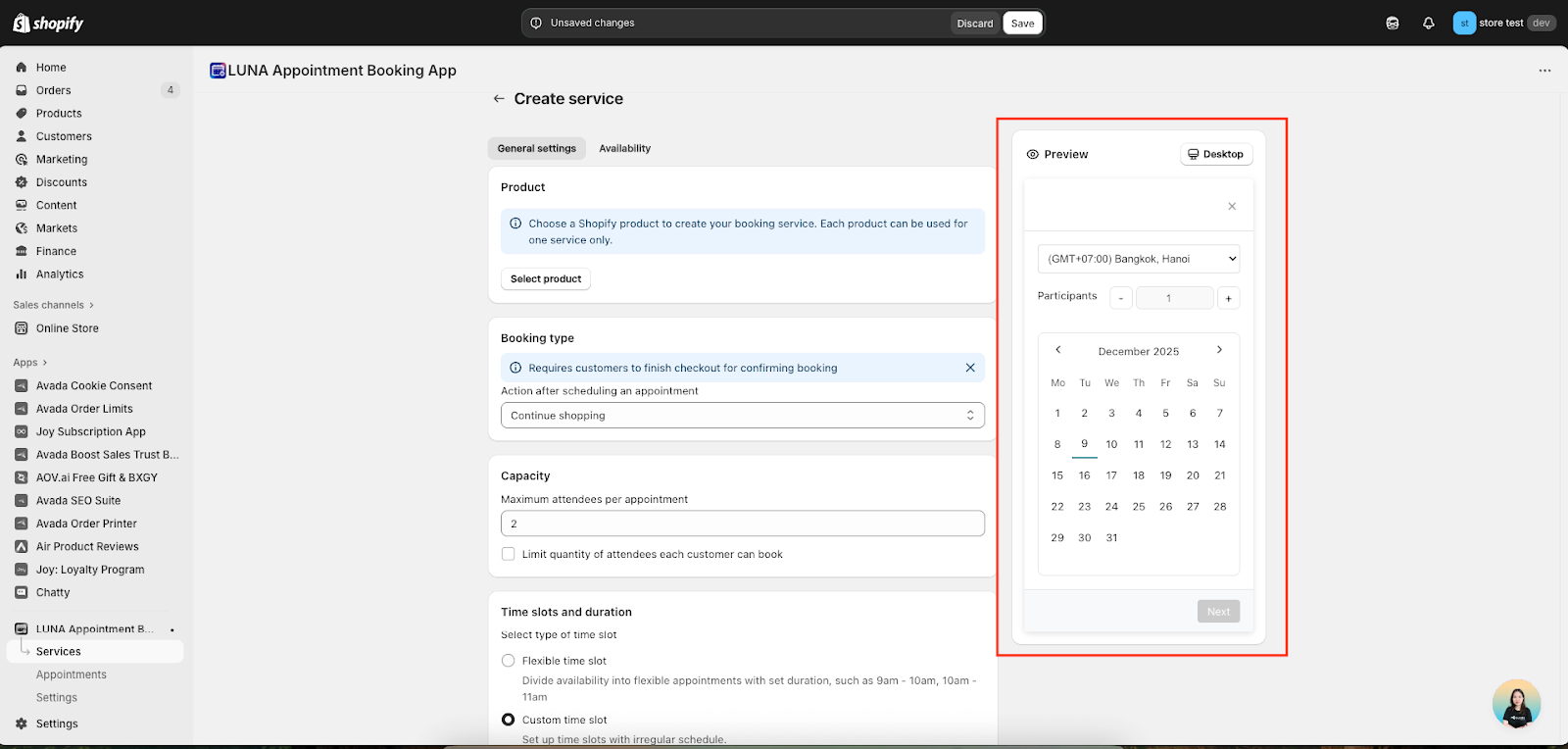The height and width of the screenshot is (749, 1568).
Task: Select the Flexible time slot option
Action: pos(509,661)
